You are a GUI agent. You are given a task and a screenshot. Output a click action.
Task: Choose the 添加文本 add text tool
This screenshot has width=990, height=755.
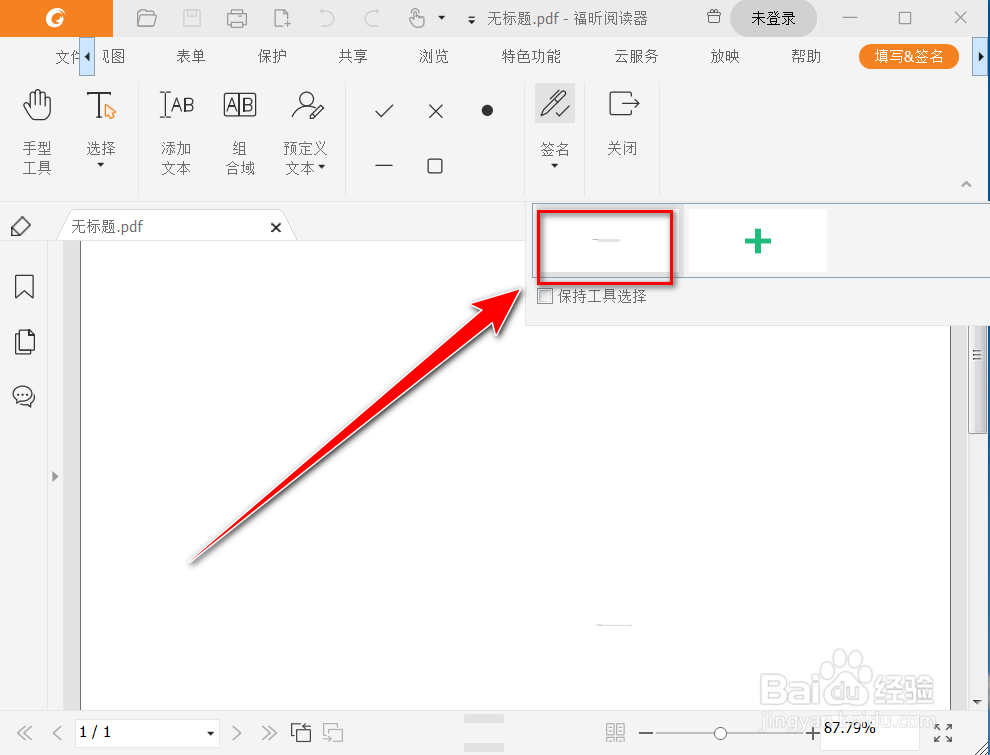pos(176,132)
